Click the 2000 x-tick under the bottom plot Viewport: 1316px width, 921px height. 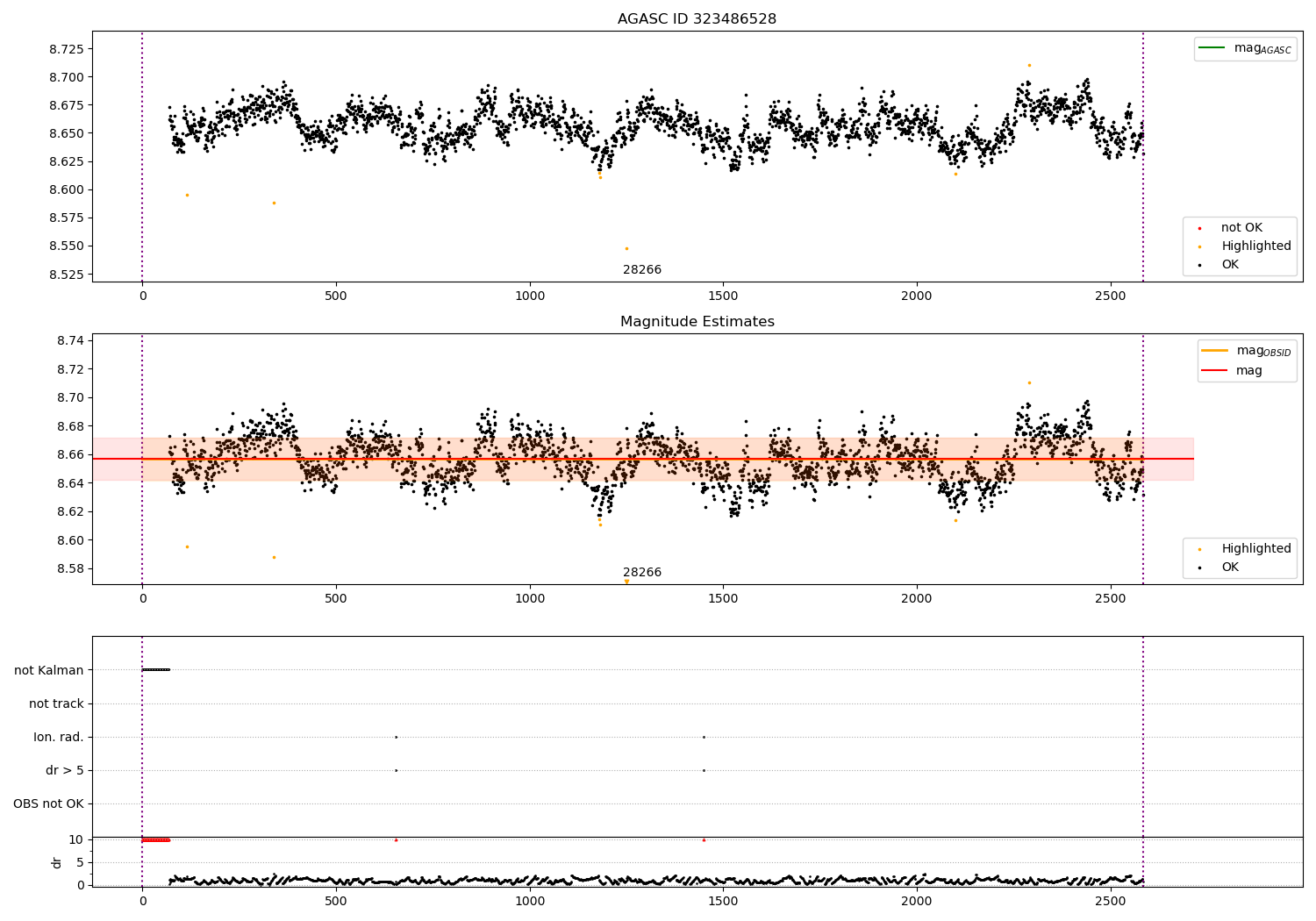(x=917, y=900)
